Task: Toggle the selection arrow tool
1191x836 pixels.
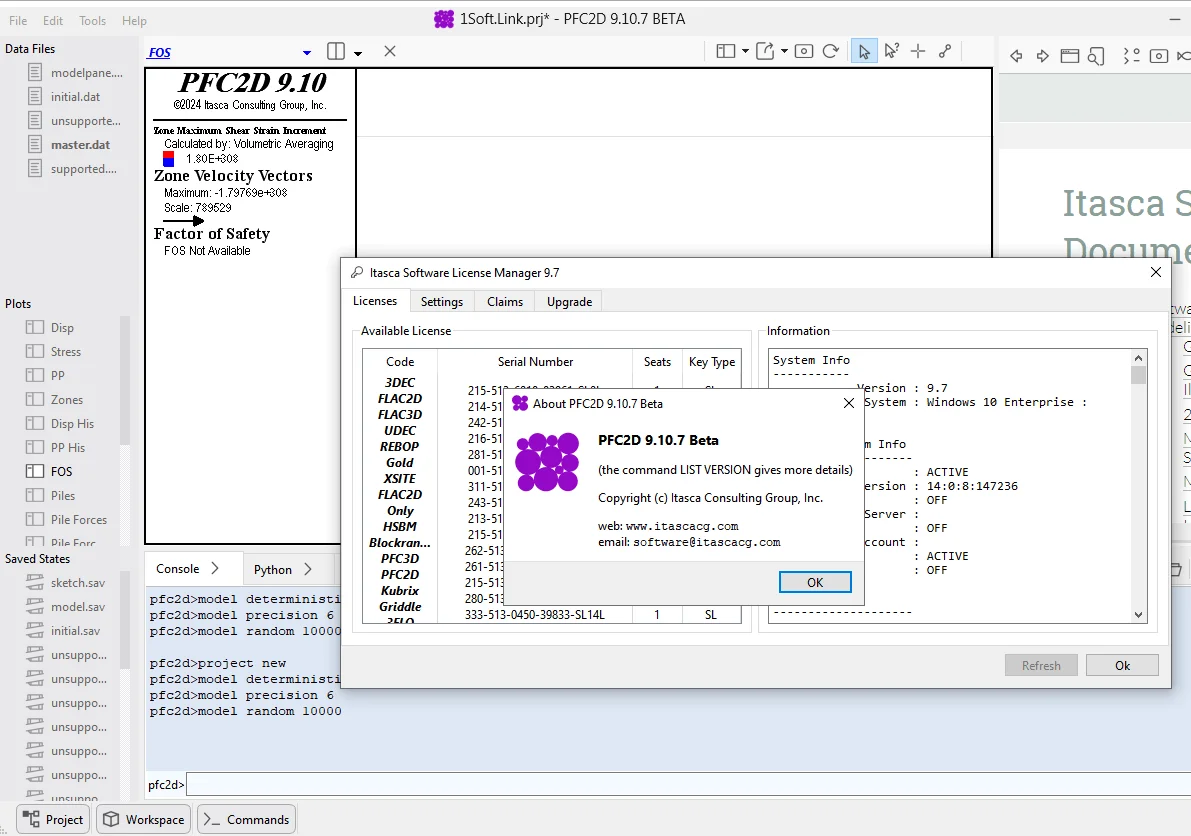Action: [x=864, y=51]
